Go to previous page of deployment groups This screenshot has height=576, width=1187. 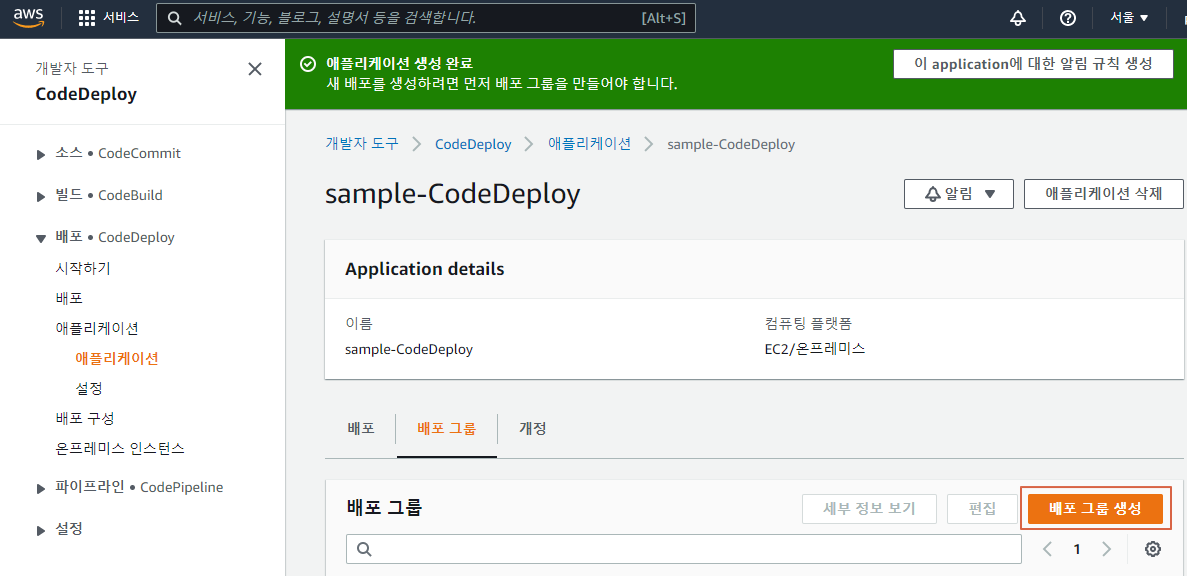pos(1048,549)
